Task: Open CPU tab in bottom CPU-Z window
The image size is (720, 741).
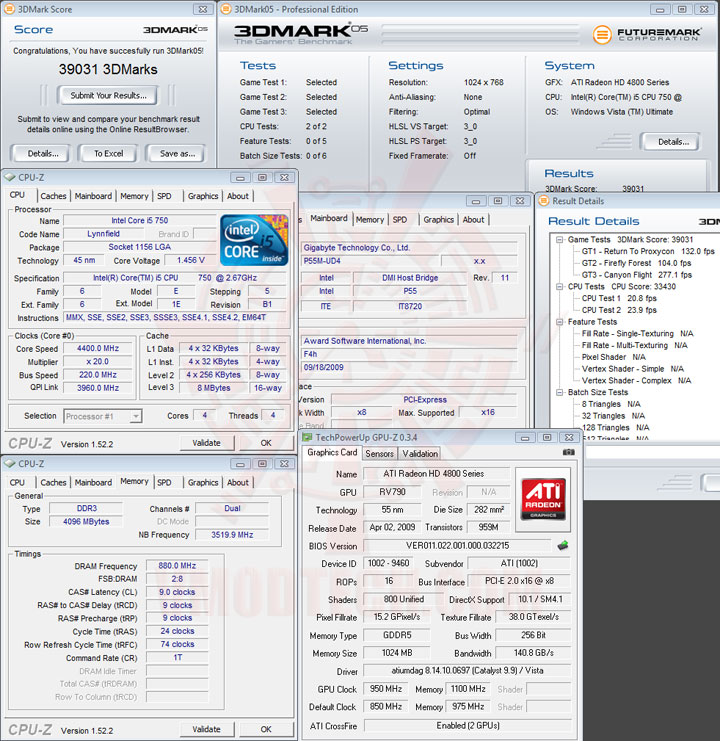Action: (17, 482)
